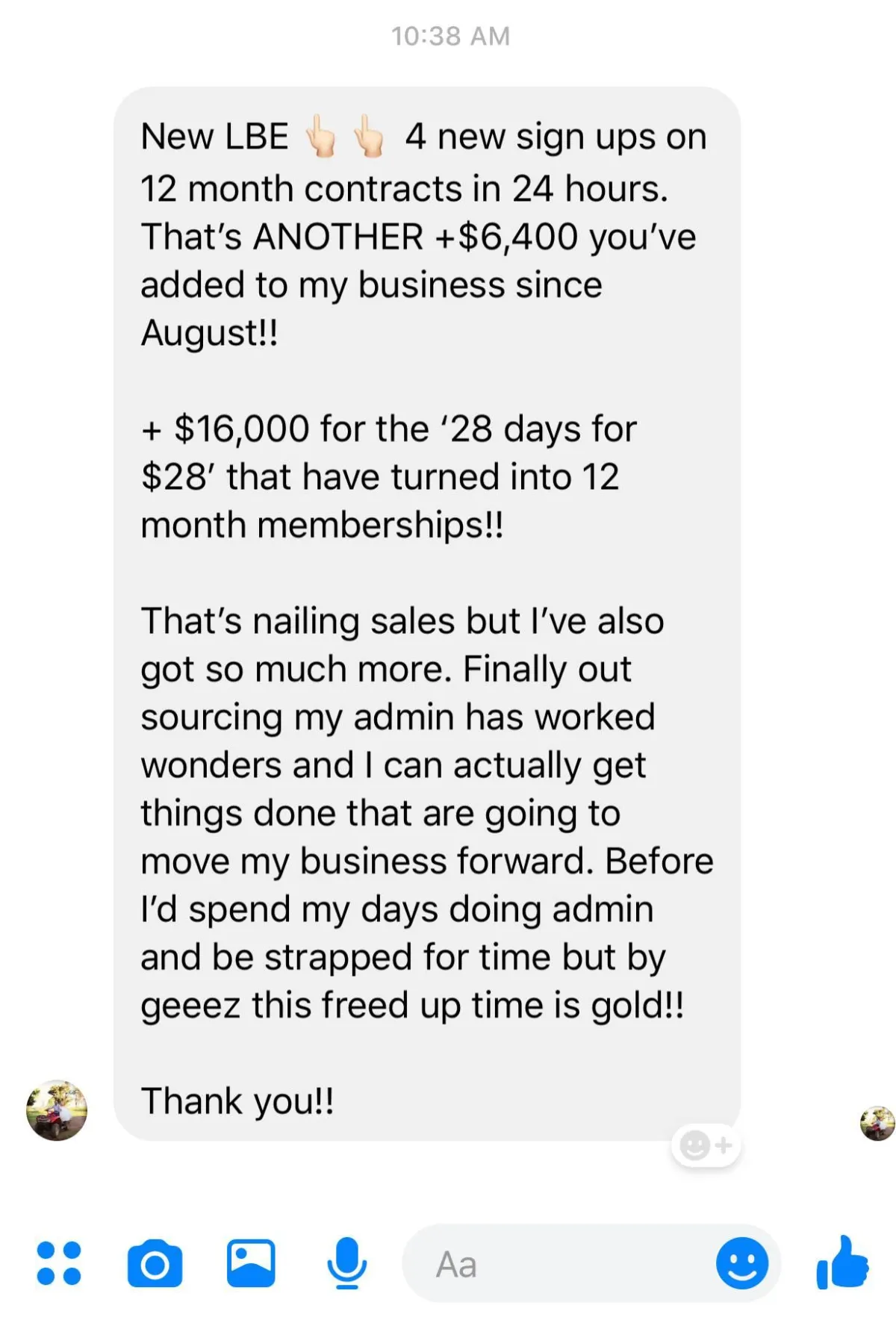Send a thumbs-up like
Image resolution: width=896 pixels, height=1320 pixels.
click(x=843, y=1263)
